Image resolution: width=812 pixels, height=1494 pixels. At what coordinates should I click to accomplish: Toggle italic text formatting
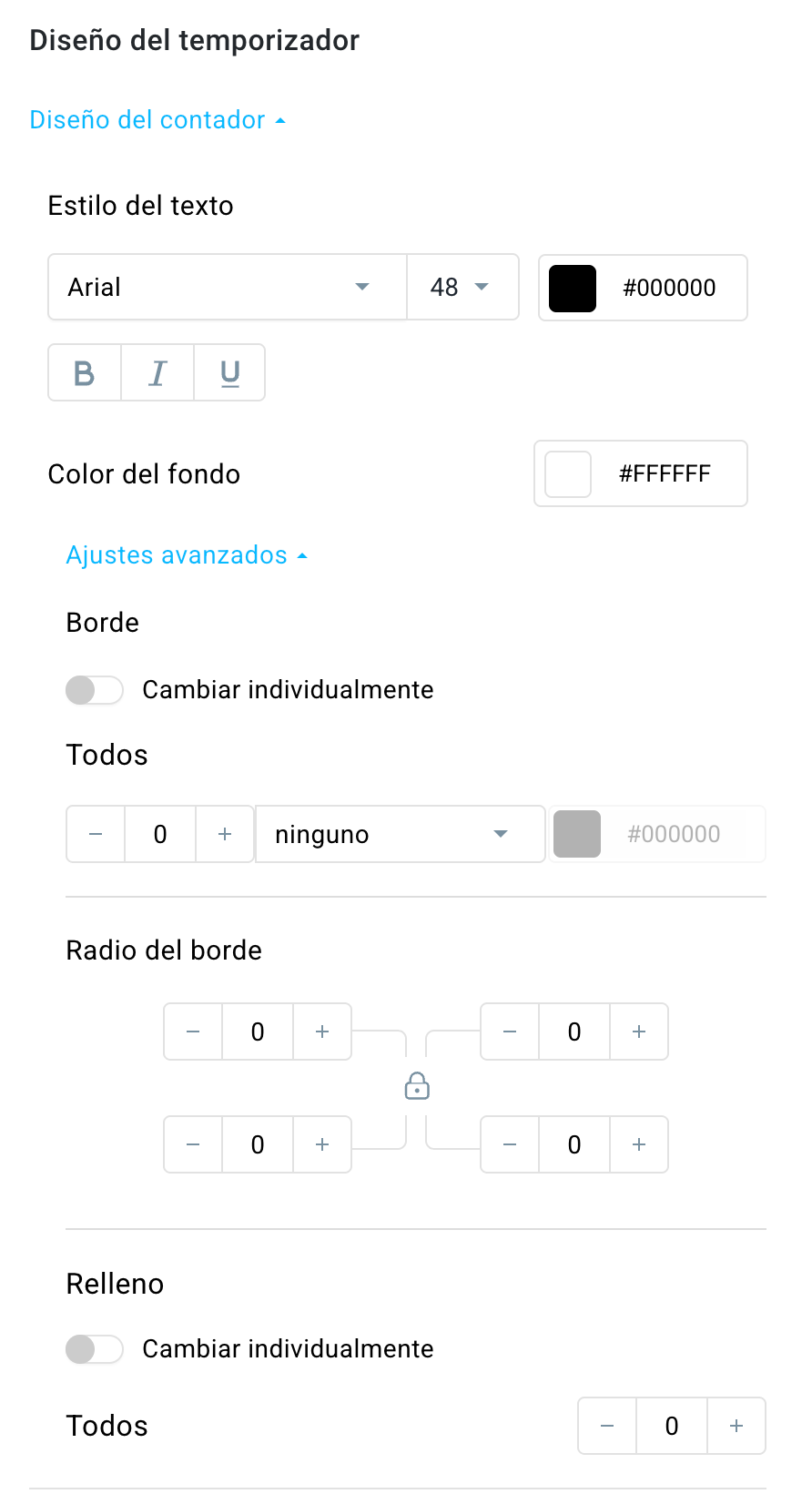[x=157, y=373]
